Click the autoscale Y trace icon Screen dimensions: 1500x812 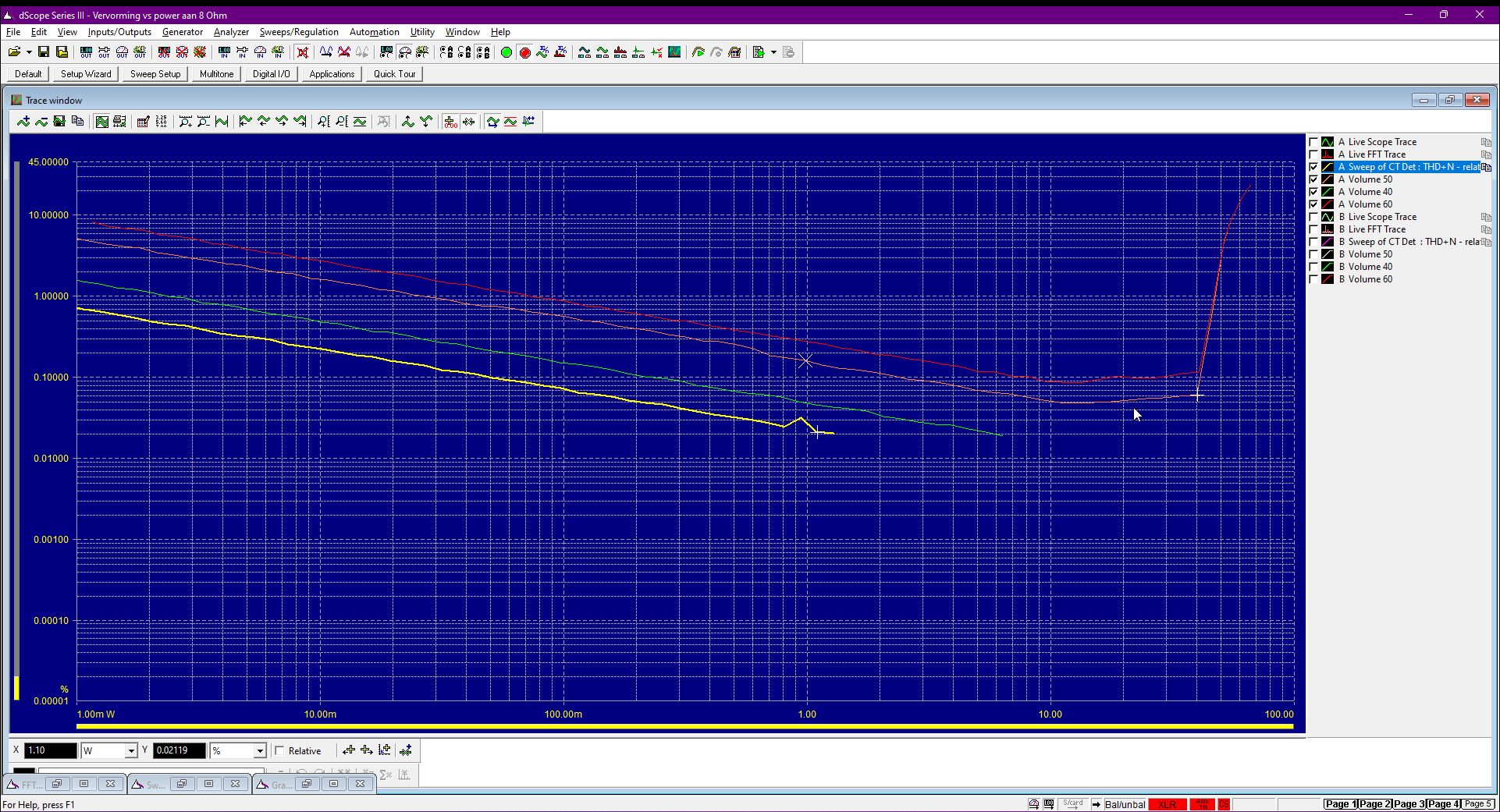click(360, 122)
